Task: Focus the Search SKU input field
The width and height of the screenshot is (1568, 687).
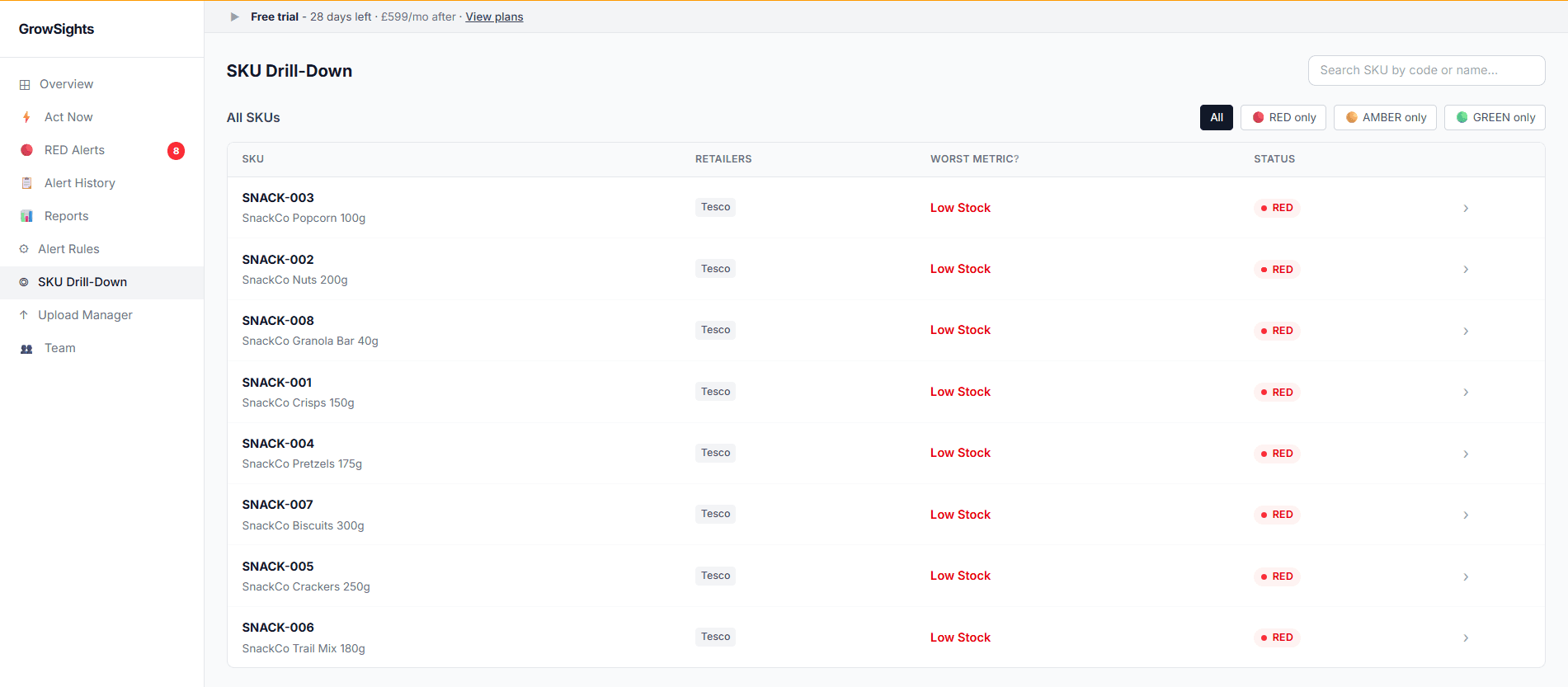Action: coord(1426,70)
